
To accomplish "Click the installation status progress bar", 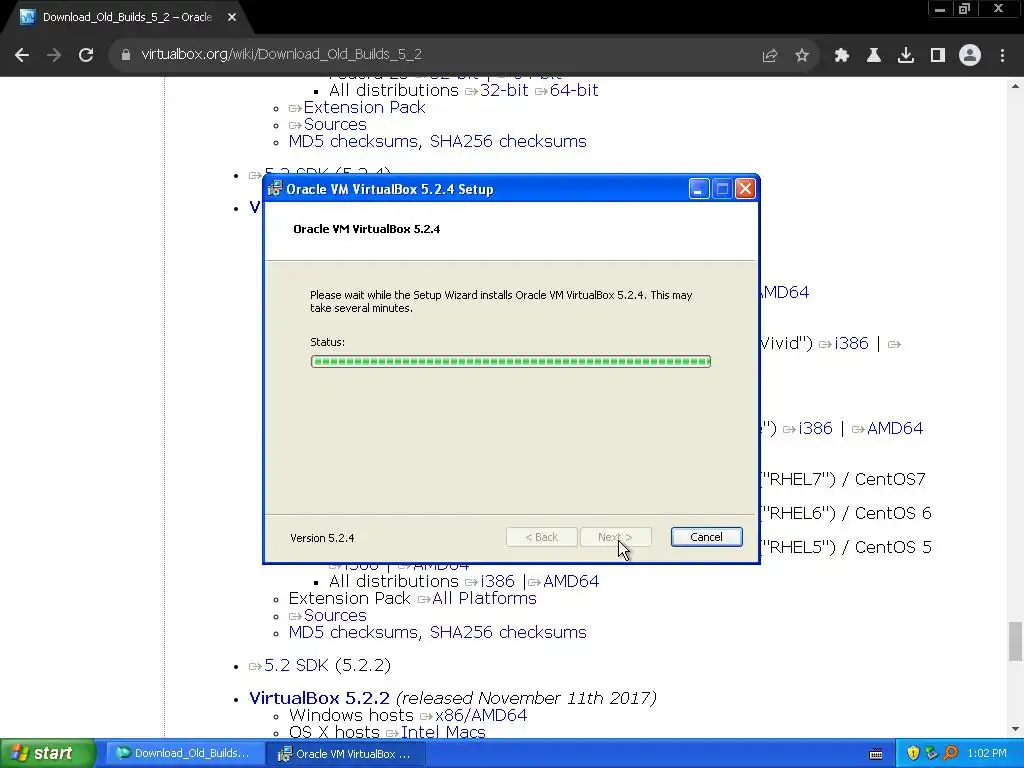I will 511,361.
